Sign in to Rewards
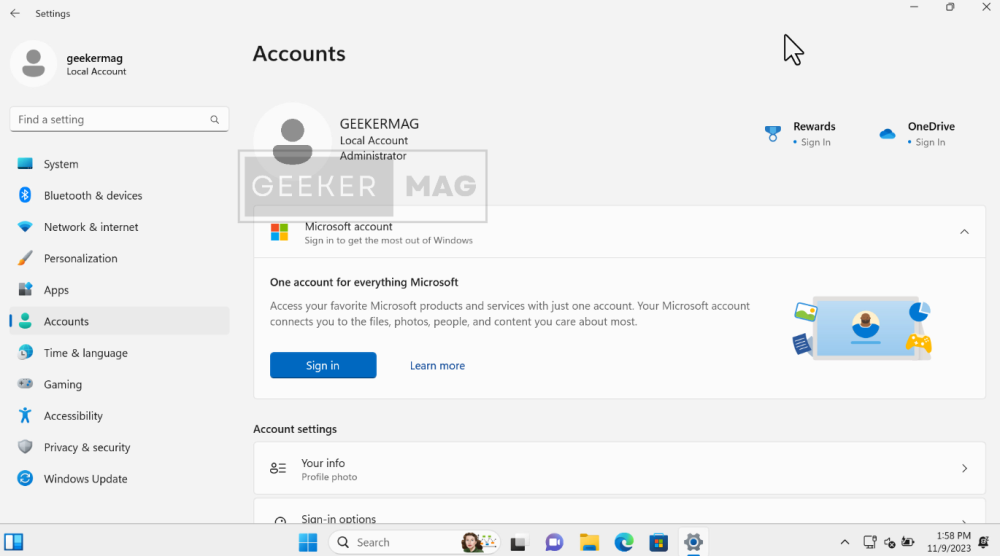Screen dimensions: 1000x556 point(815,142)
